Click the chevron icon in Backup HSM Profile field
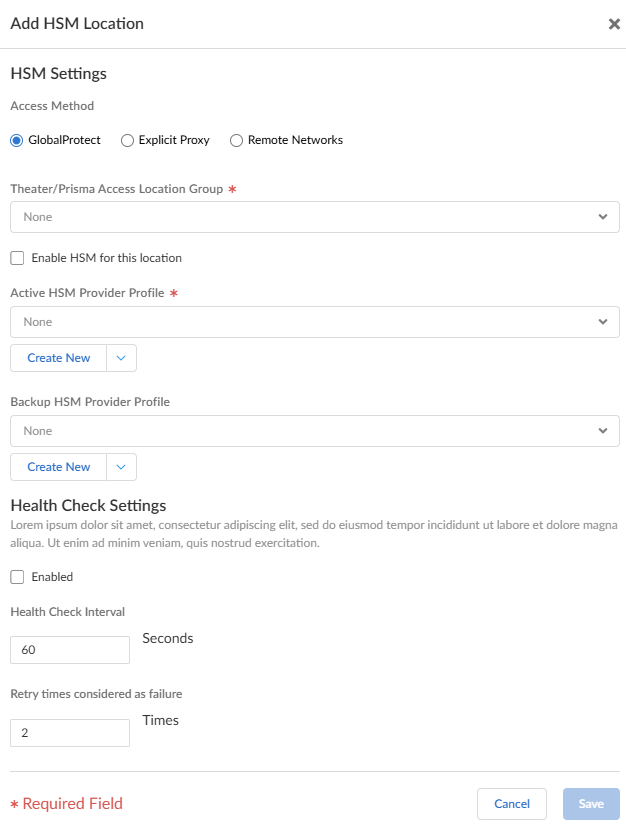Image resolution: width=626 pixels, height=832 pixels. (x=603, y=431)
